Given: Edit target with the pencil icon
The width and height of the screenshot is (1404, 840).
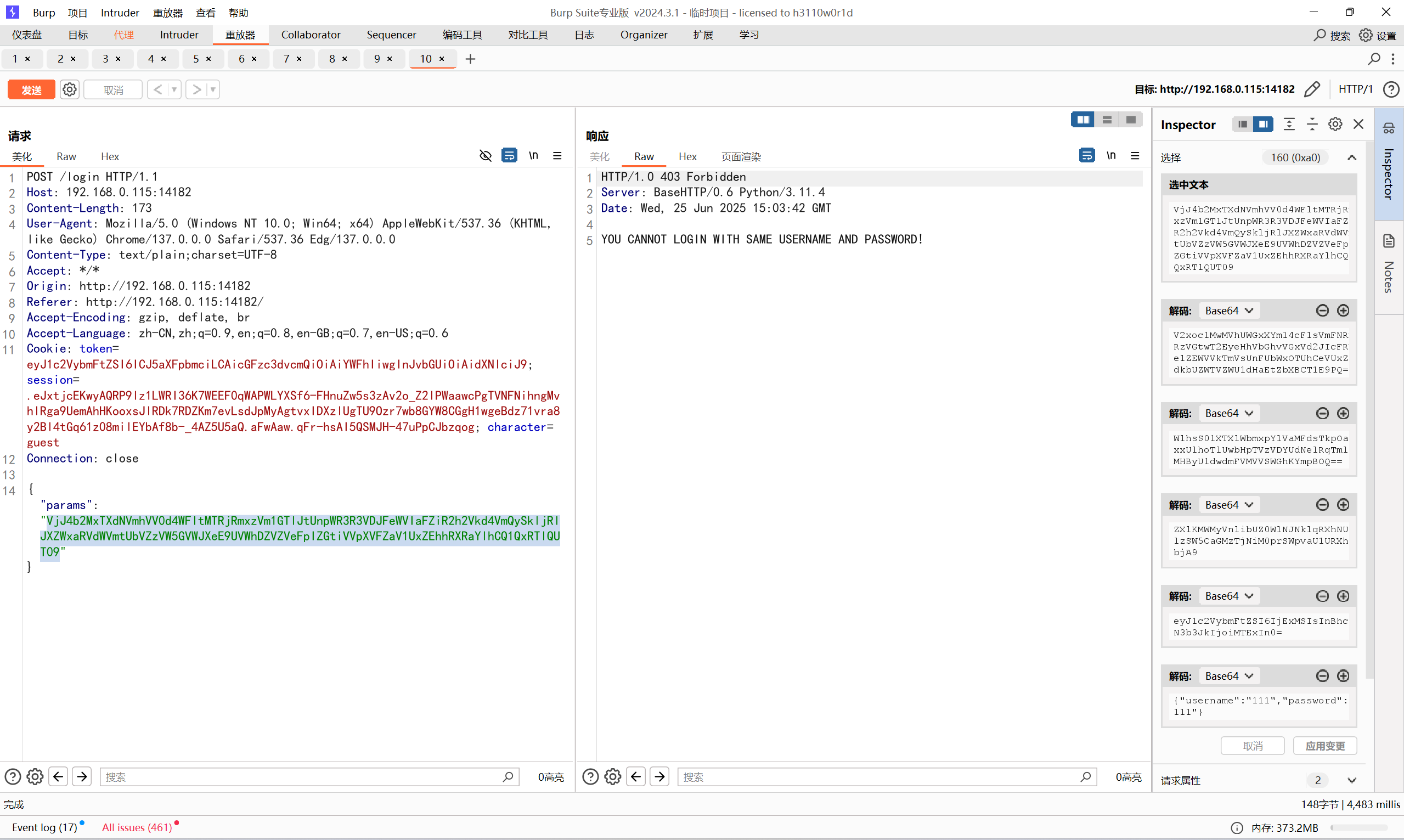Looking at the screenshot, I should (x=1312, y=89).
